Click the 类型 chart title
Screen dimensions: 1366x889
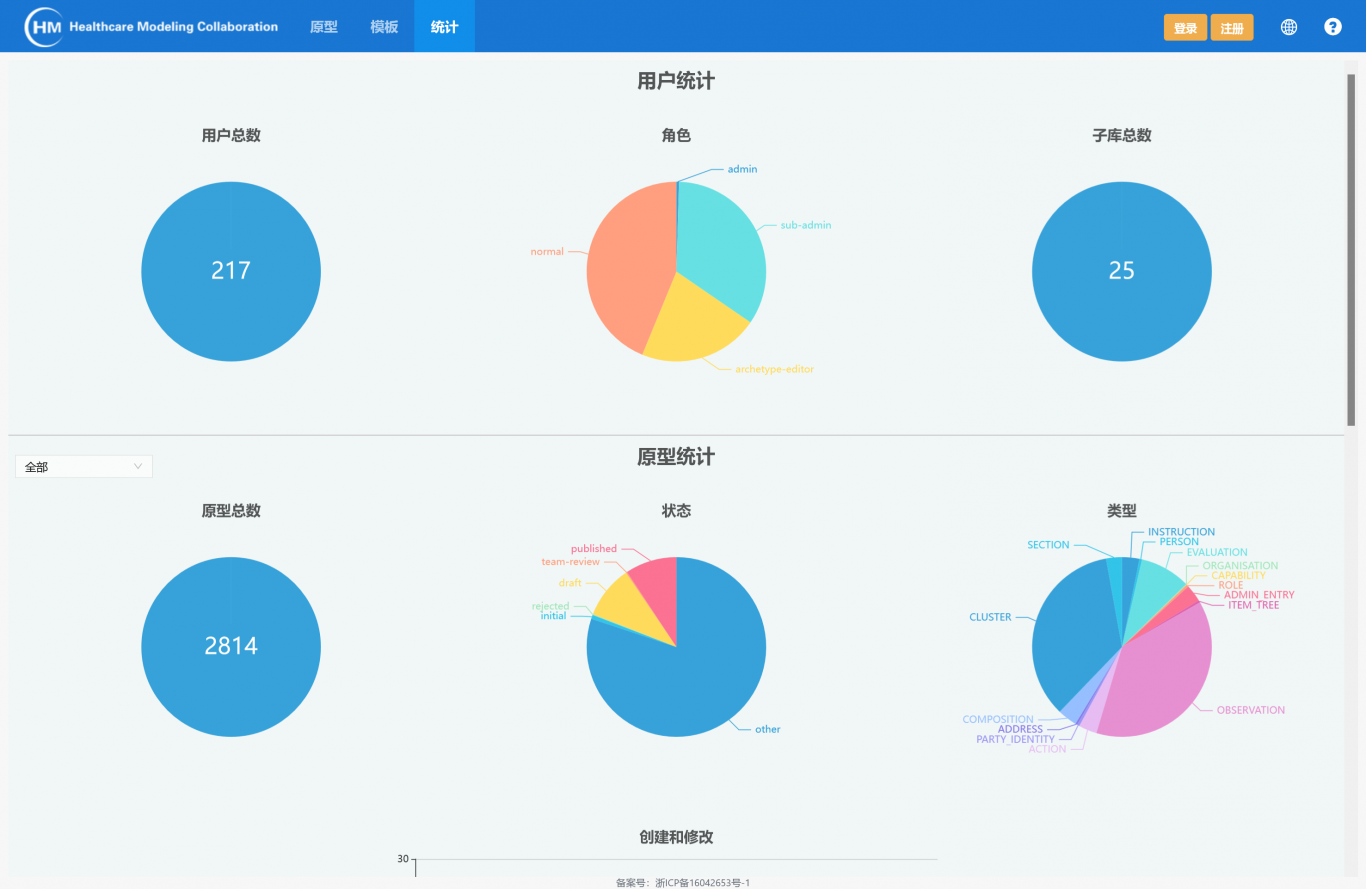pyautogui.click(x=1122, y=510)
